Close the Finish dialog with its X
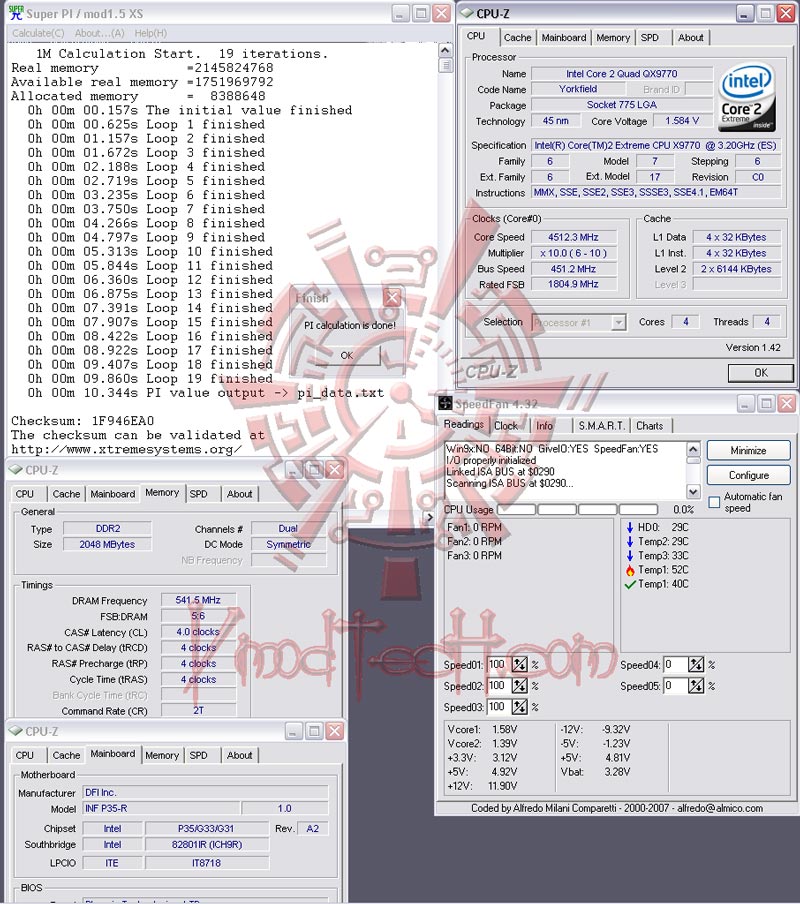Image resolution: width=800 pixels, height=904 pixels. click(x=392, y=297)
